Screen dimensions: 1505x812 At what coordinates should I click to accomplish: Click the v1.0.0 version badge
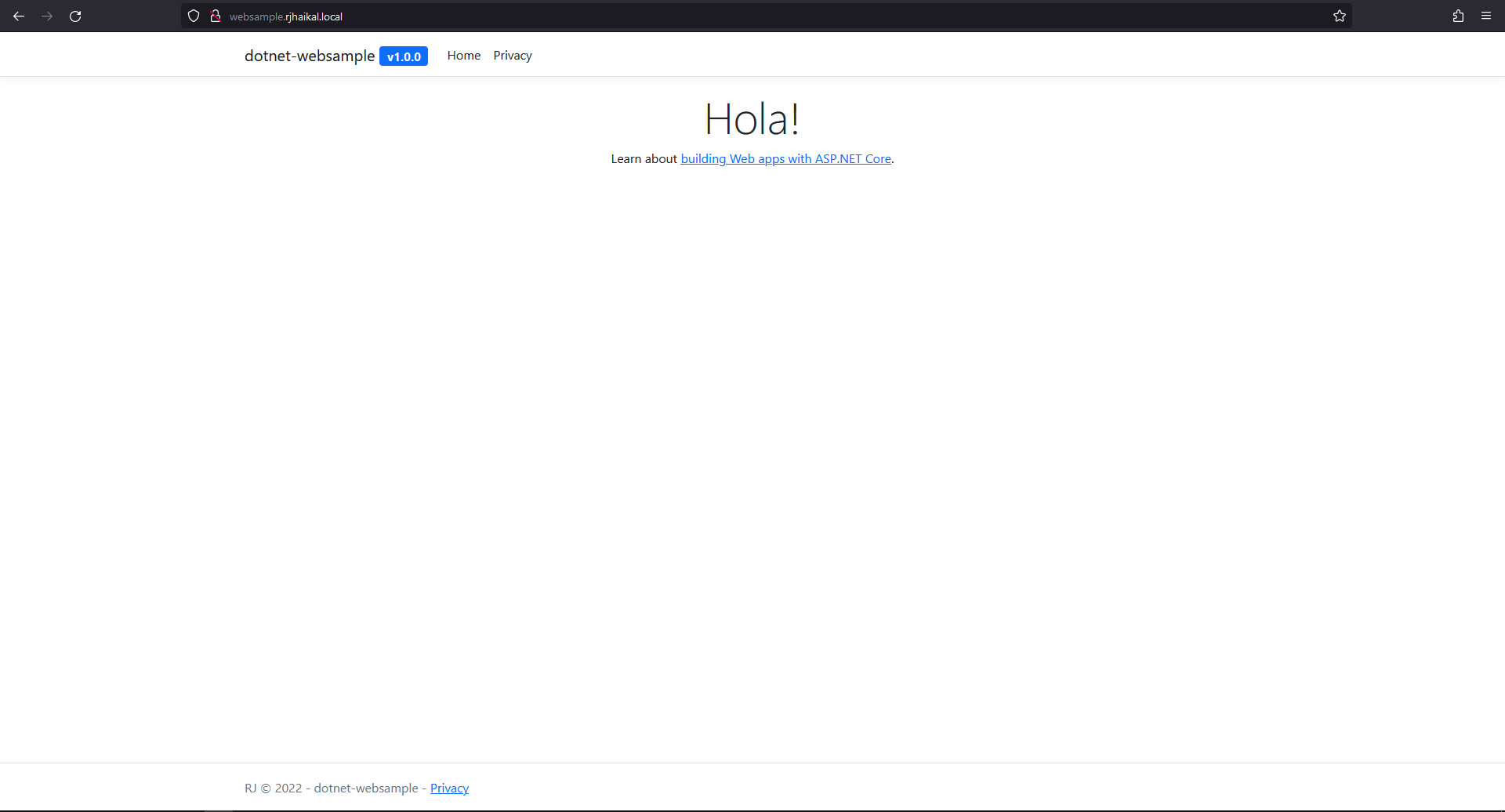404,56
